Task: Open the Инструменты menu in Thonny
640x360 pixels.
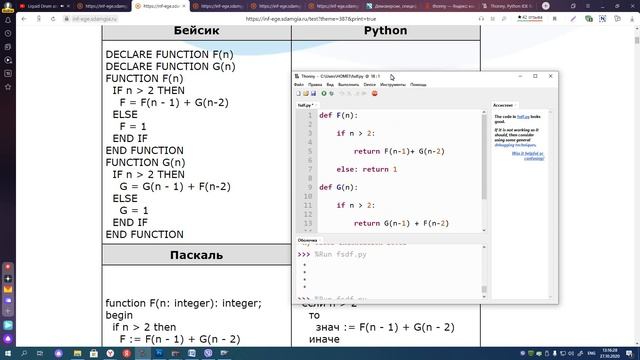Action: [393, 84]
